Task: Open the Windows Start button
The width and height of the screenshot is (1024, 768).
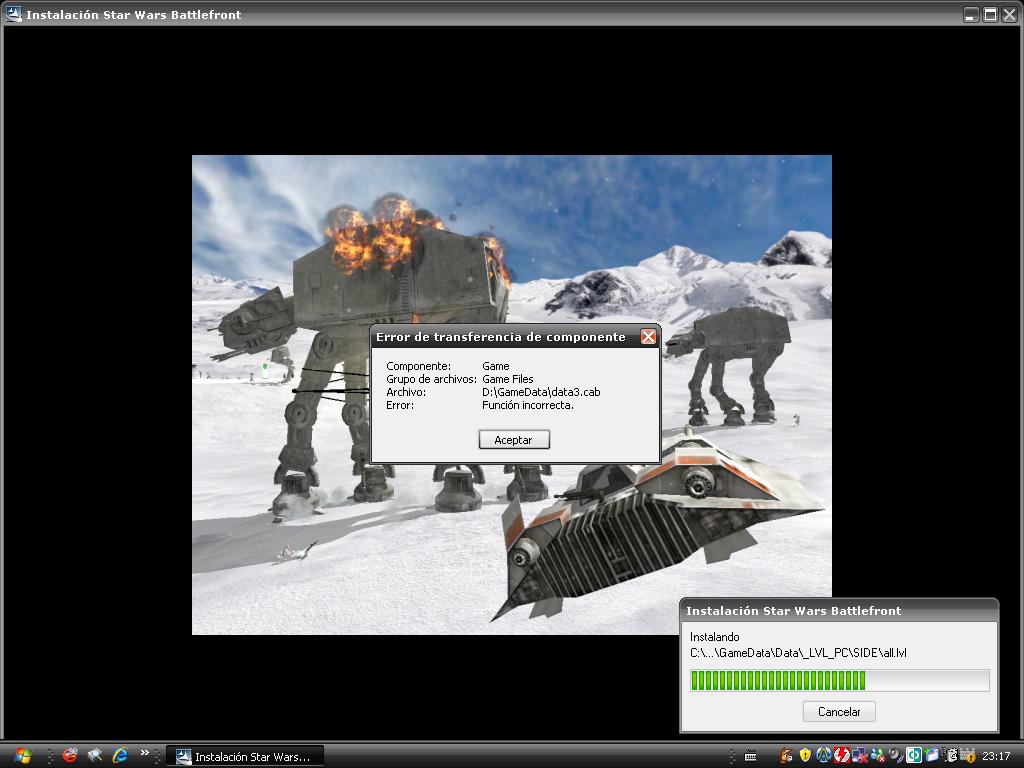Action: tap(22, 756)
